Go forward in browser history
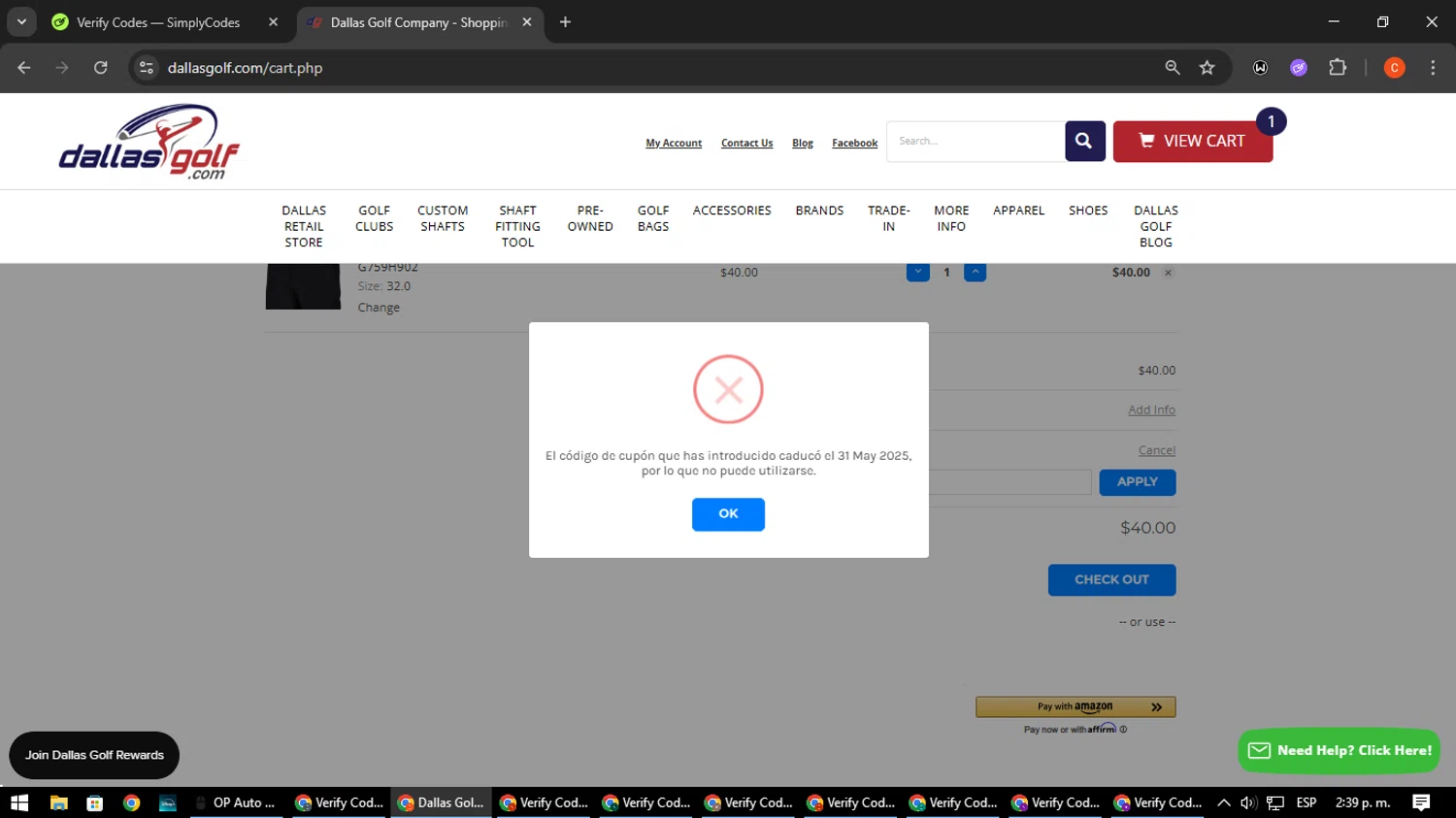Image resolution: width=1456 pixels, height=818 pixels. 62,68
